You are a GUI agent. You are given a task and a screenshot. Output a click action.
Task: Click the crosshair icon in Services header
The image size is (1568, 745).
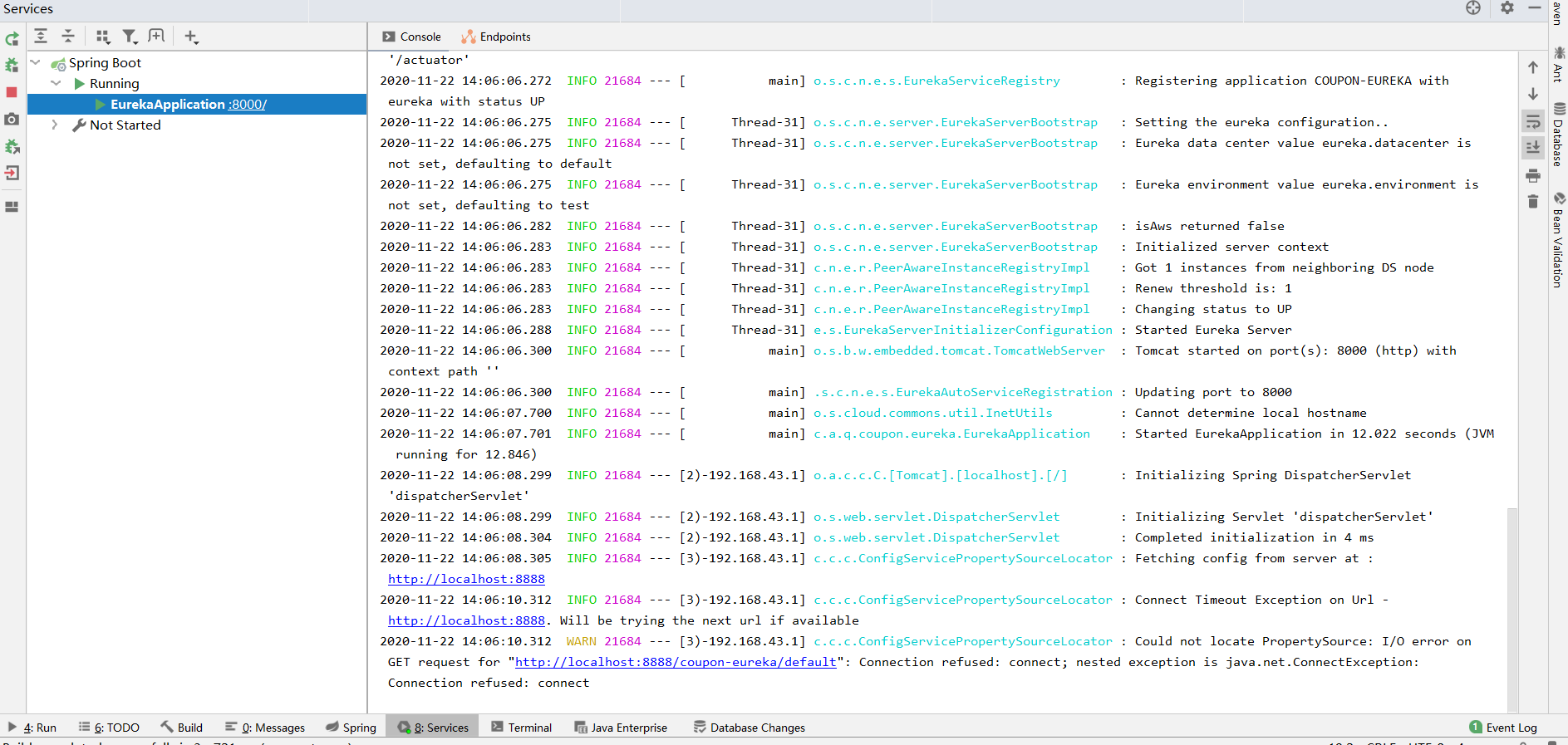pos(1473,8)
